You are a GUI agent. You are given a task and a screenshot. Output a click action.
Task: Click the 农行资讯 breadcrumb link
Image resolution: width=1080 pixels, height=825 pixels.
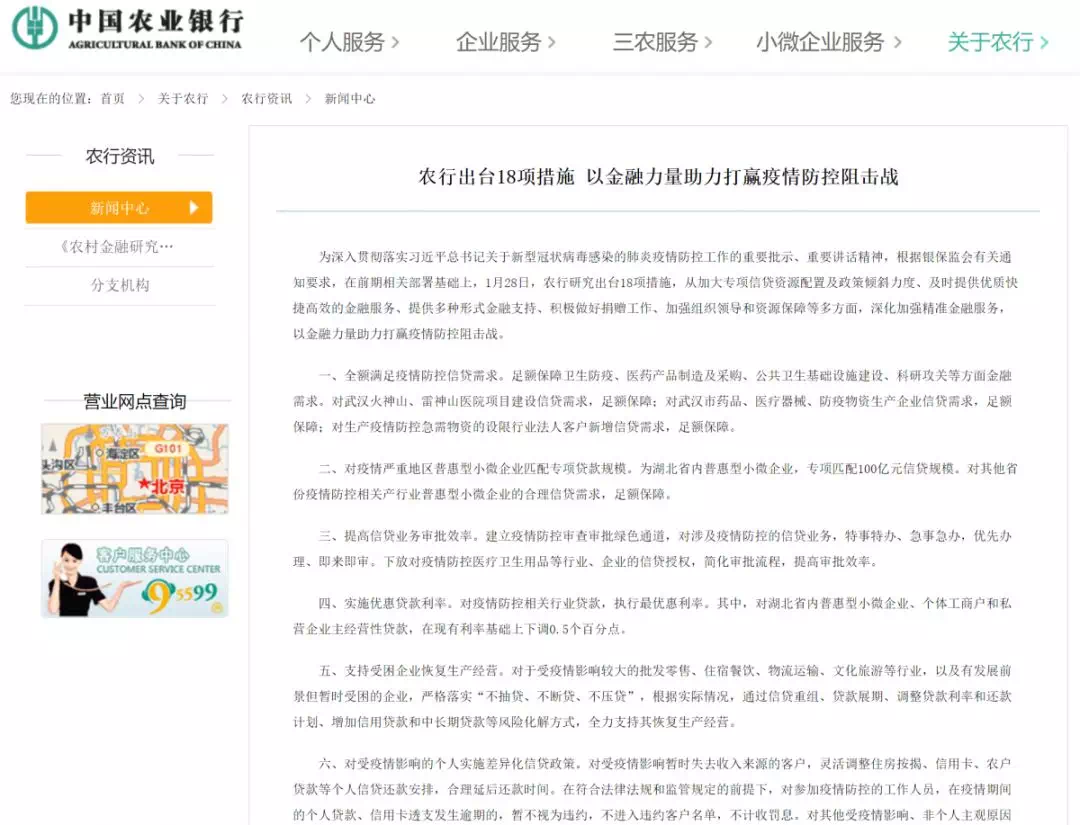click(266, 99)
